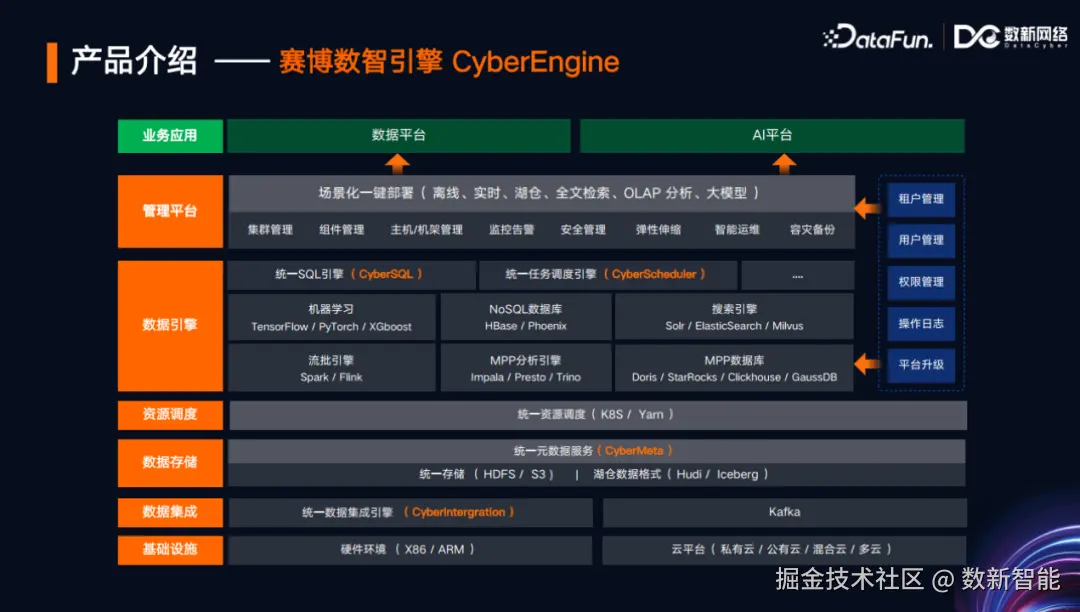Viewport: 1080px width, 612px height.
Task: Click the Kafka block
Action: [785, 512]
